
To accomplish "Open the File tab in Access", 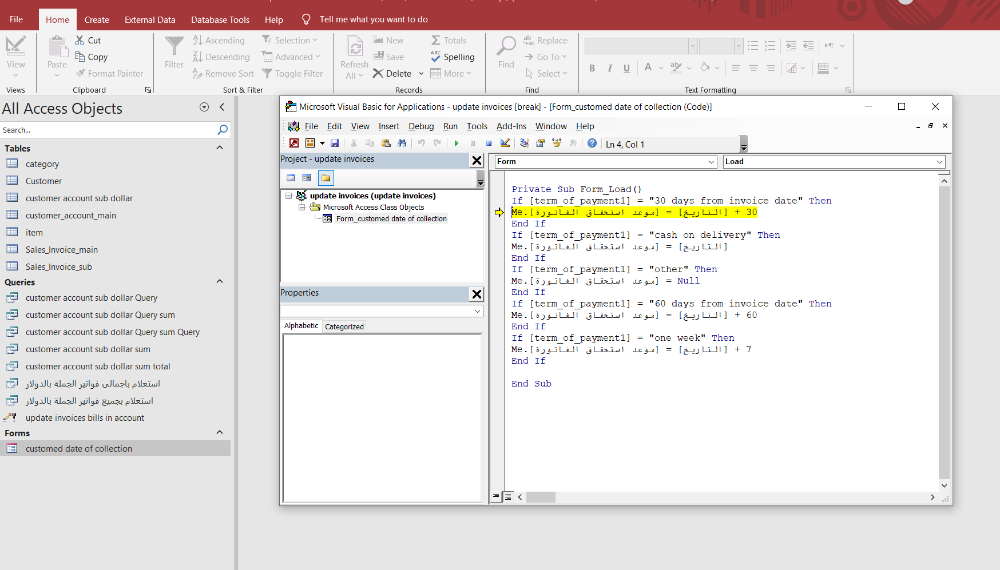I will tap(17, 20).
